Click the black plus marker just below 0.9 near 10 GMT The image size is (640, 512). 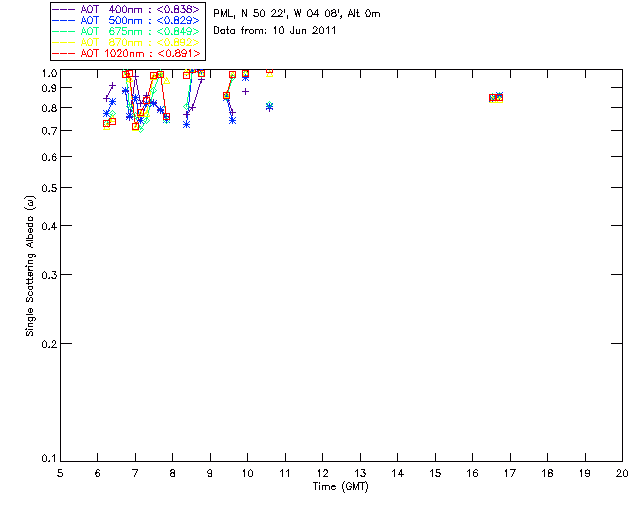click(246, 91)
